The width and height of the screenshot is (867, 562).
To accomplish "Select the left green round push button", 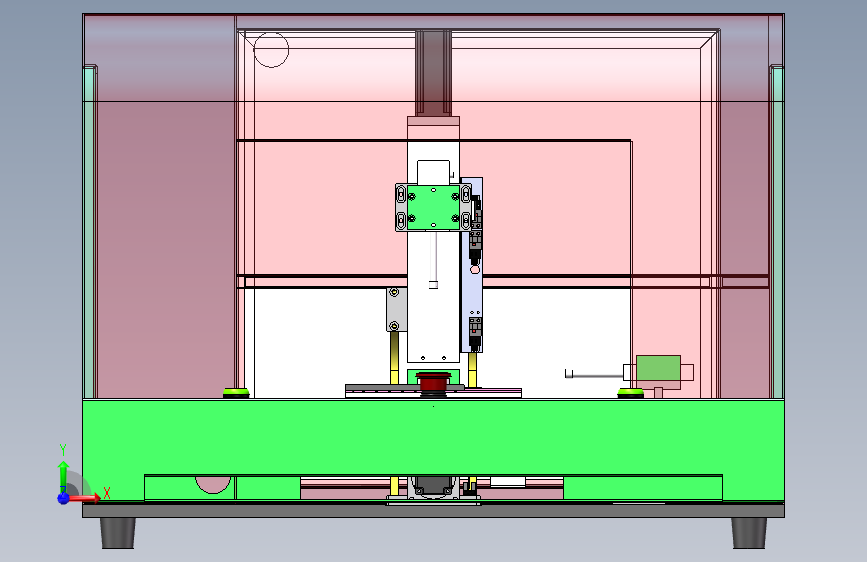I will click(x=236, y=393).
